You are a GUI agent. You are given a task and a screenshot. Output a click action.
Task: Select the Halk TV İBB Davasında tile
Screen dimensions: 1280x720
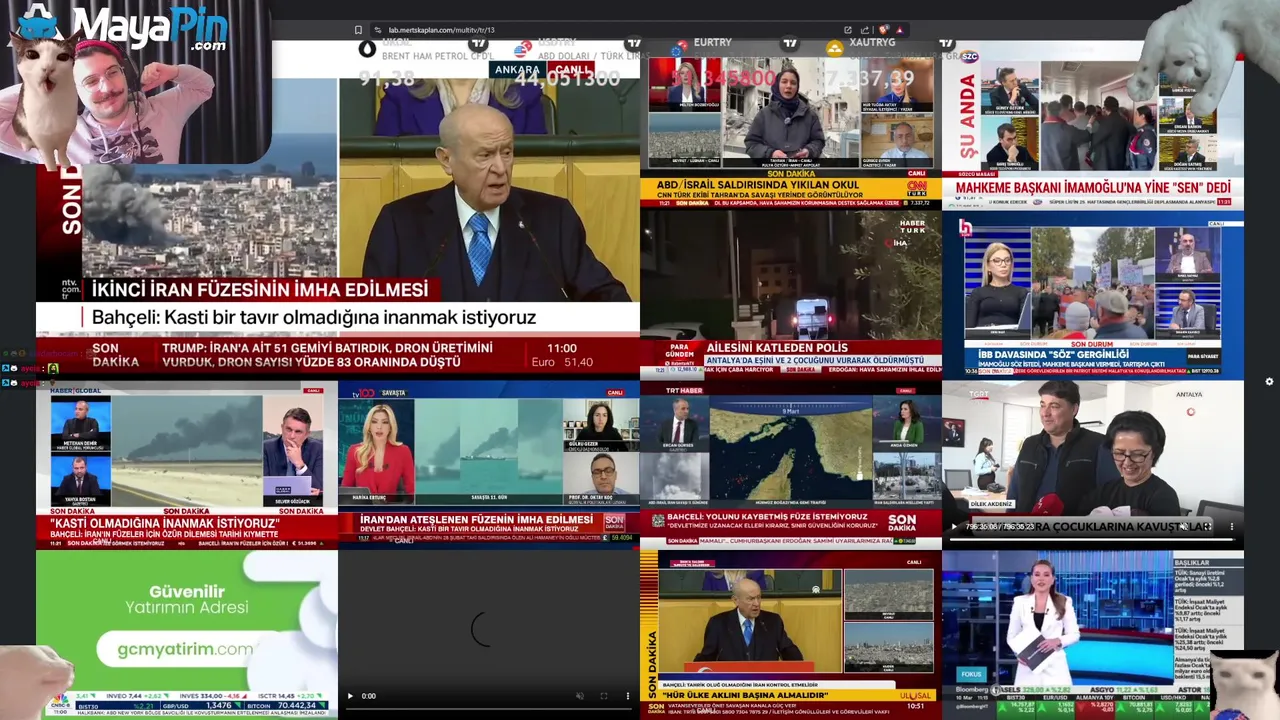1093,296
